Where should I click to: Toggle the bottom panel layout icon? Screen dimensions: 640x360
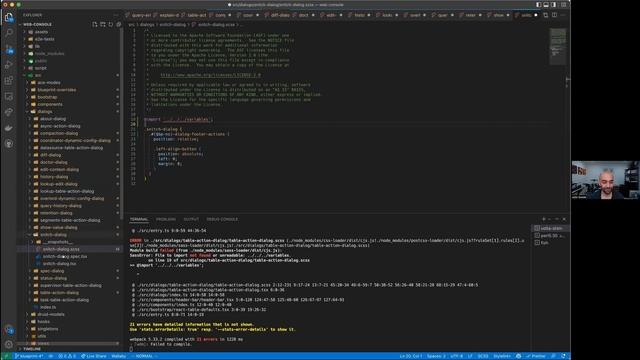[546, 5]
